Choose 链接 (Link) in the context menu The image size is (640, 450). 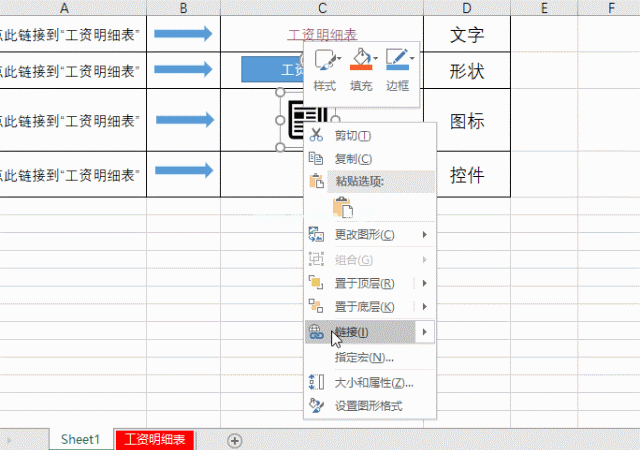point(352,332)
